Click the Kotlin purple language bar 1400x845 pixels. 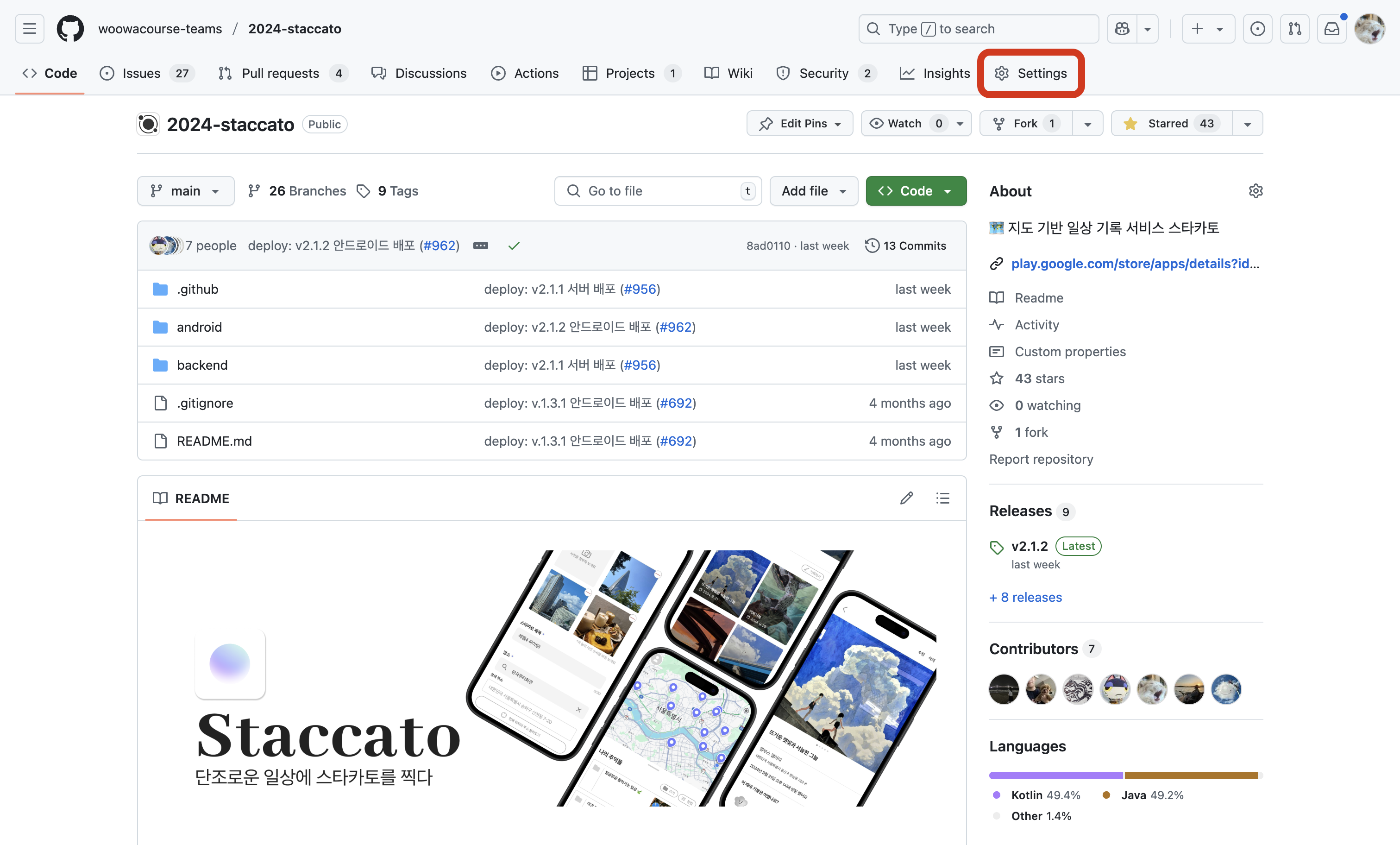1055,775
